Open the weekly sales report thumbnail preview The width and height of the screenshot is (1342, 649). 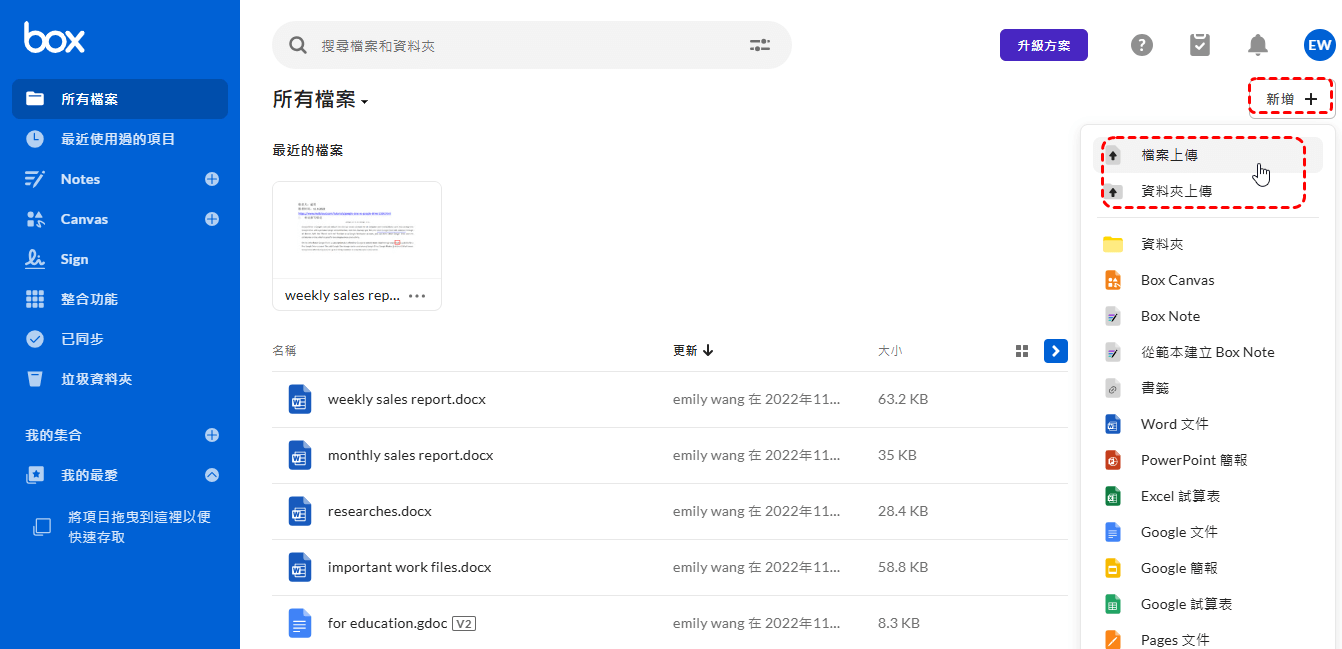point(357,231)
